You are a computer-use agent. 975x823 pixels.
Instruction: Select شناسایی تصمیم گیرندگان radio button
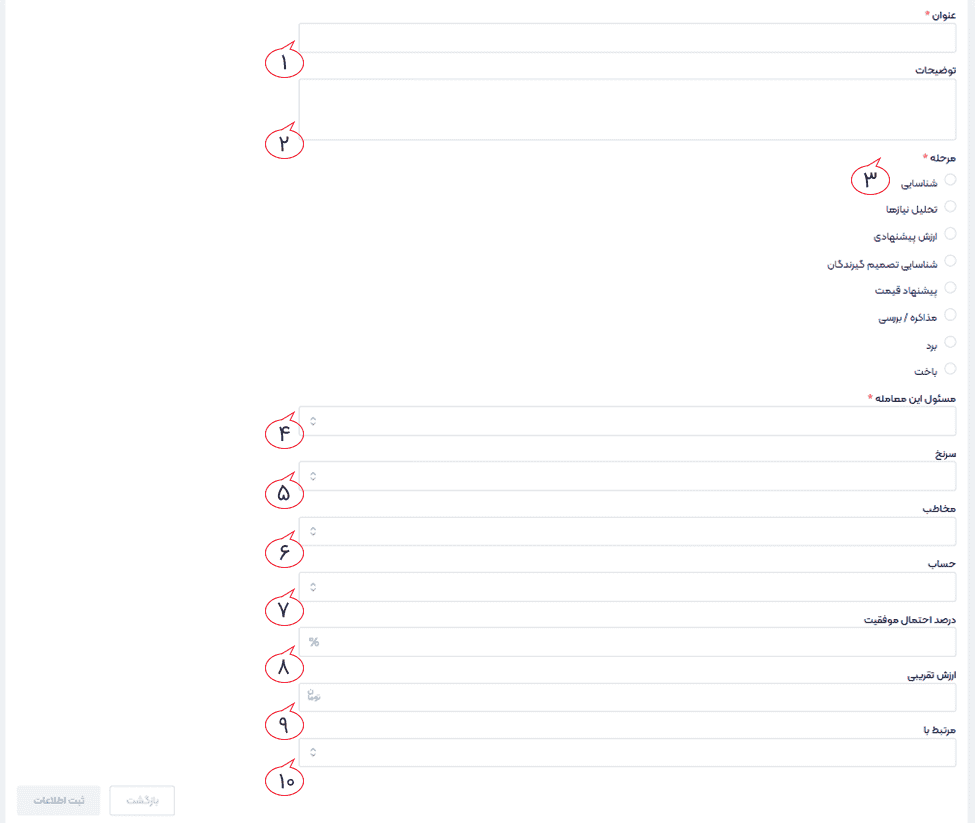coord(950,261)
